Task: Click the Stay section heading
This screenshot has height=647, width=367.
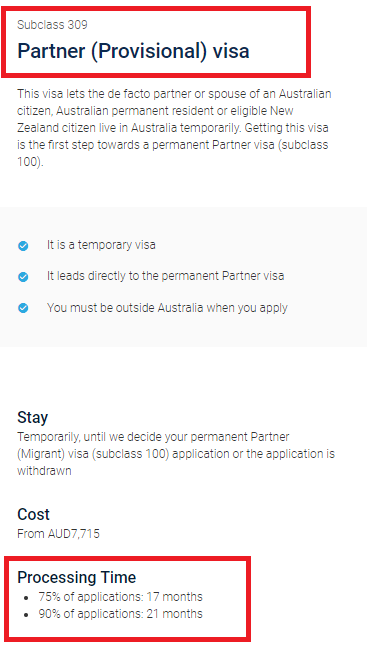Action: [x=32, y=417]
